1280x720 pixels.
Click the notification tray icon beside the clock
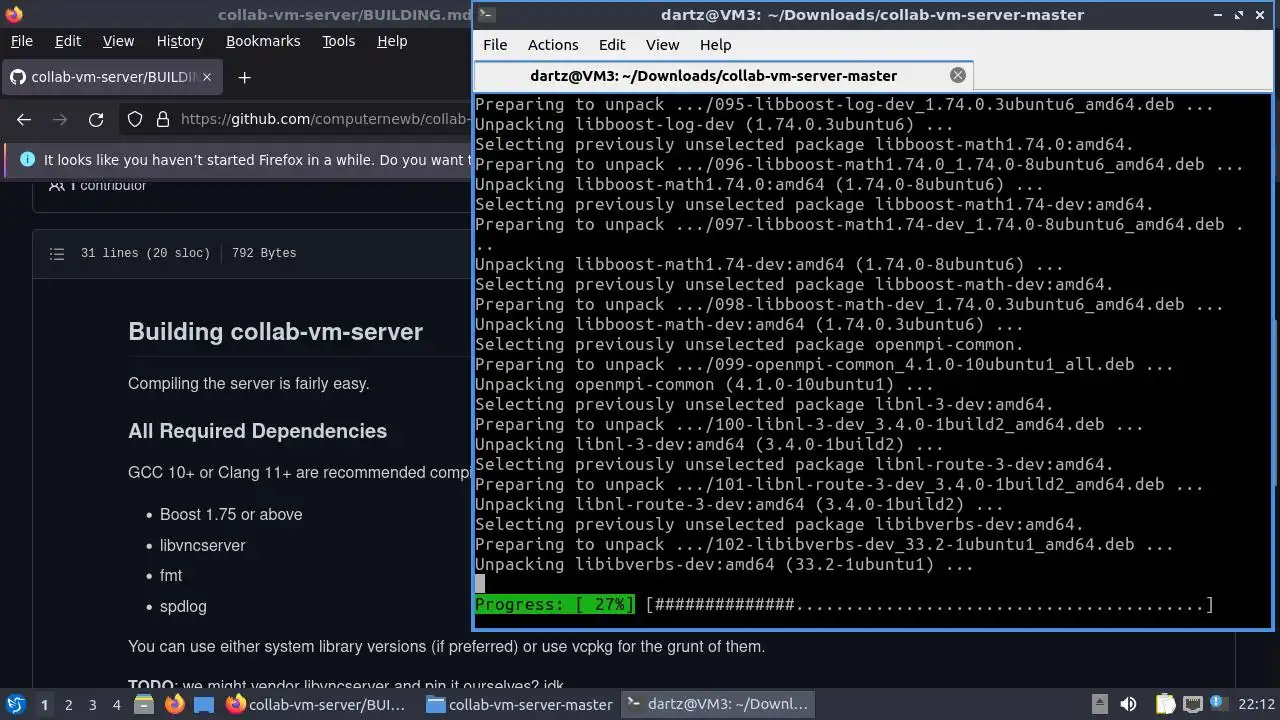tap(1220, 705)
